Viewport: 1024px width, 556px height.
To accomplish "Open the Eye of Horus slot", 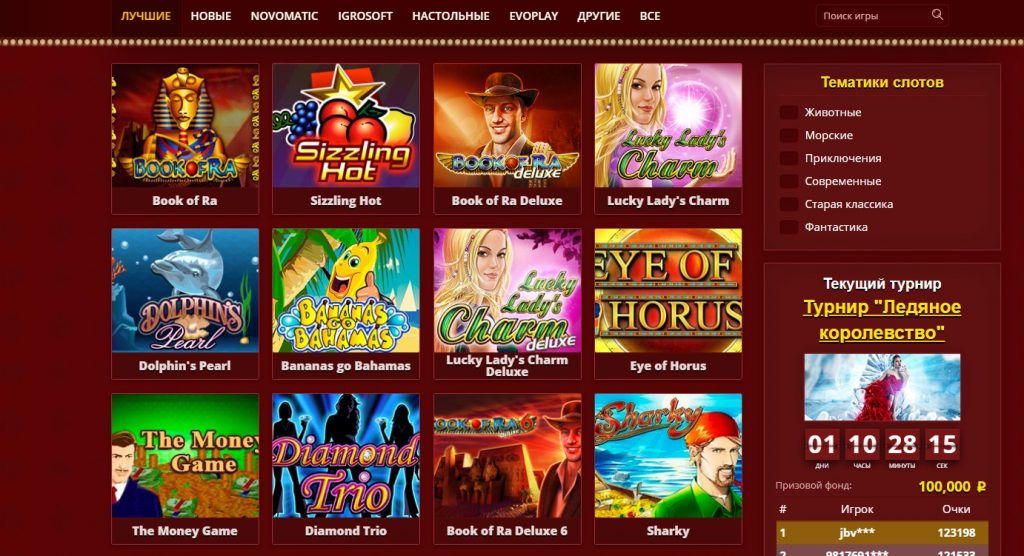I will coord(668,291).
